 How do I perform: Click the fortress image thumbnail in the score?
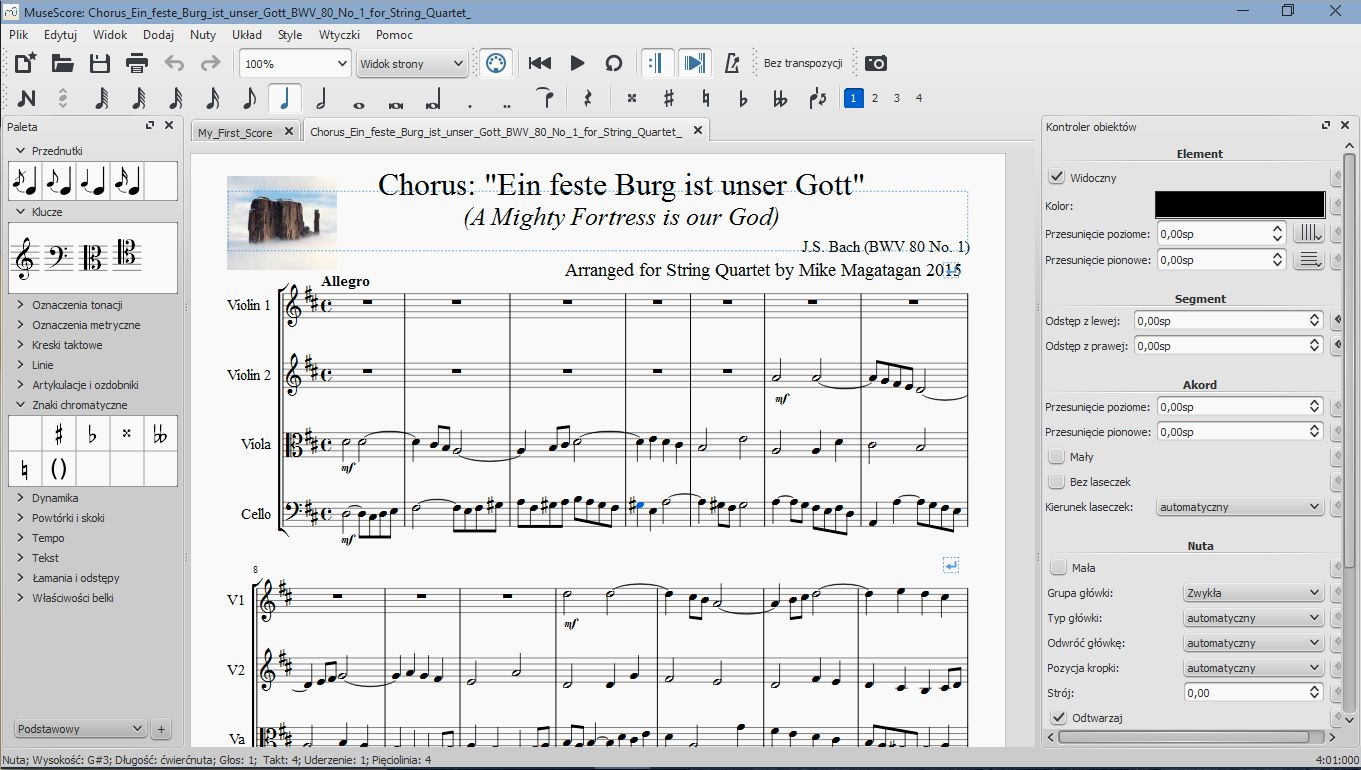[x=282, y=222]
